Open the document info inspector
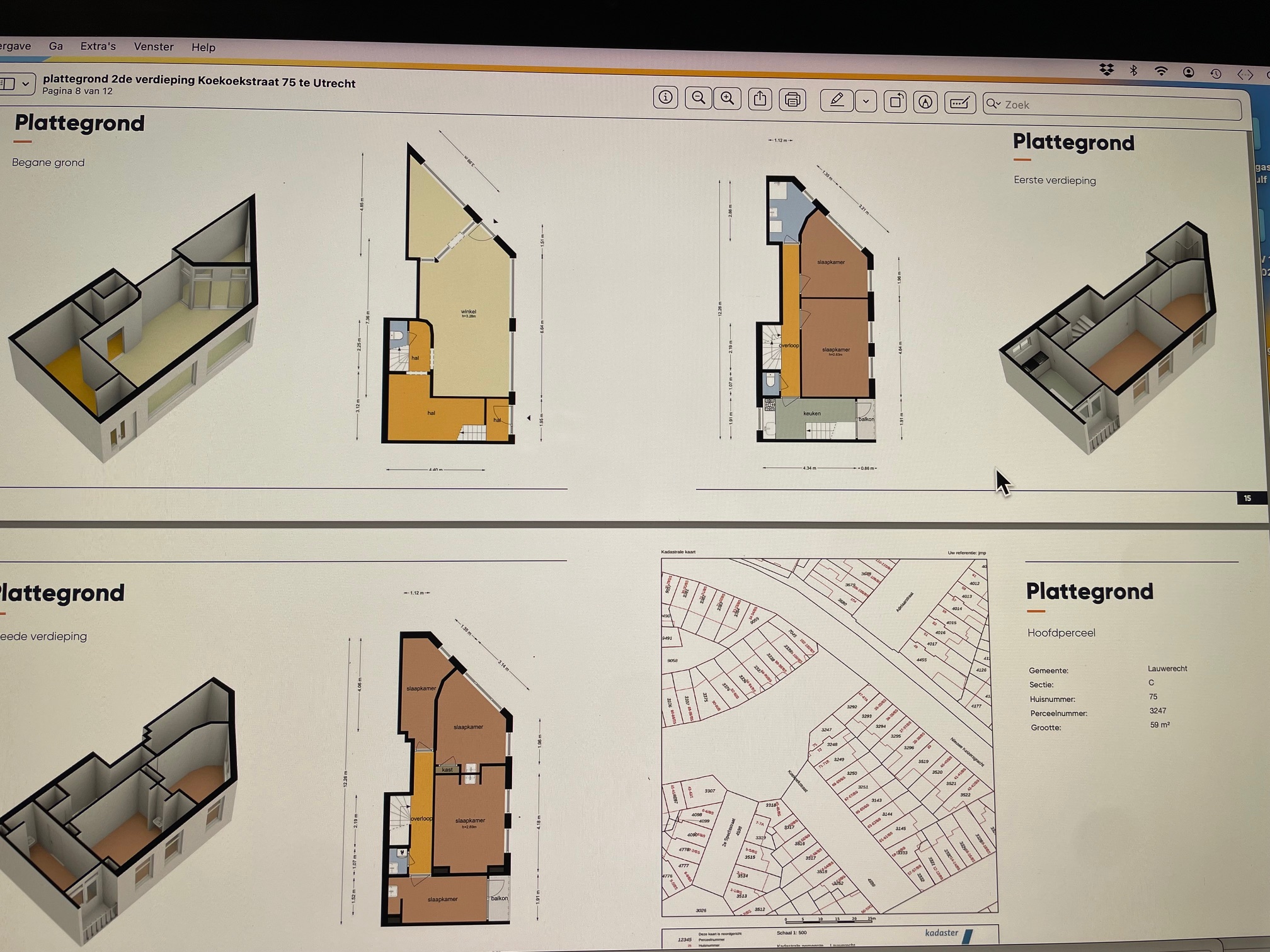Viewport: 1270px width, 952px height. (x=665, y=98)
